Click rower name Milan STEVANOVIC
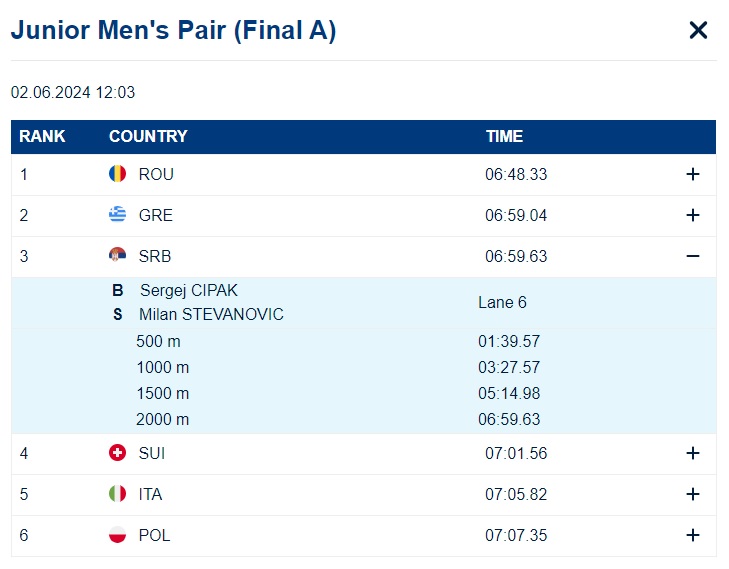This screenshot has height=569, width=729. click(x=211, y=315)
